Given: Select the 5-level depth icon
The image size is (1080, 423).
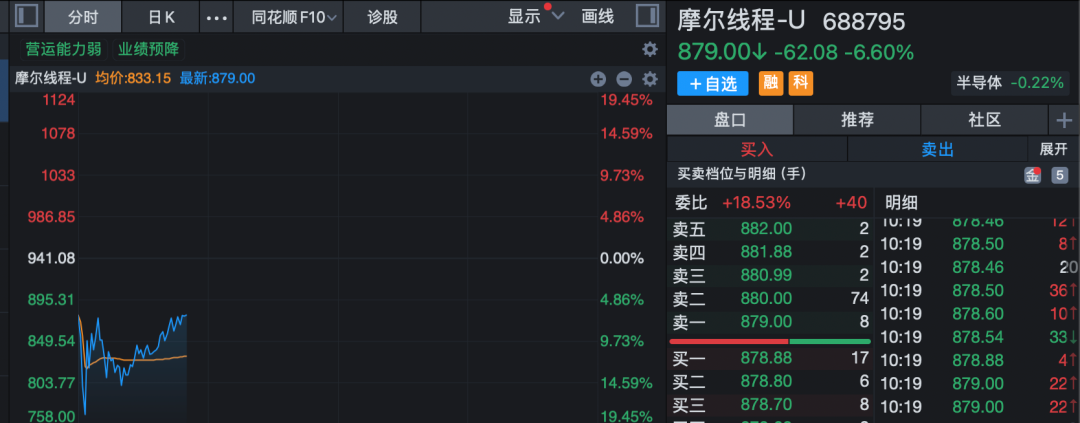Looking at the screenshot, I should [1060, 175].
